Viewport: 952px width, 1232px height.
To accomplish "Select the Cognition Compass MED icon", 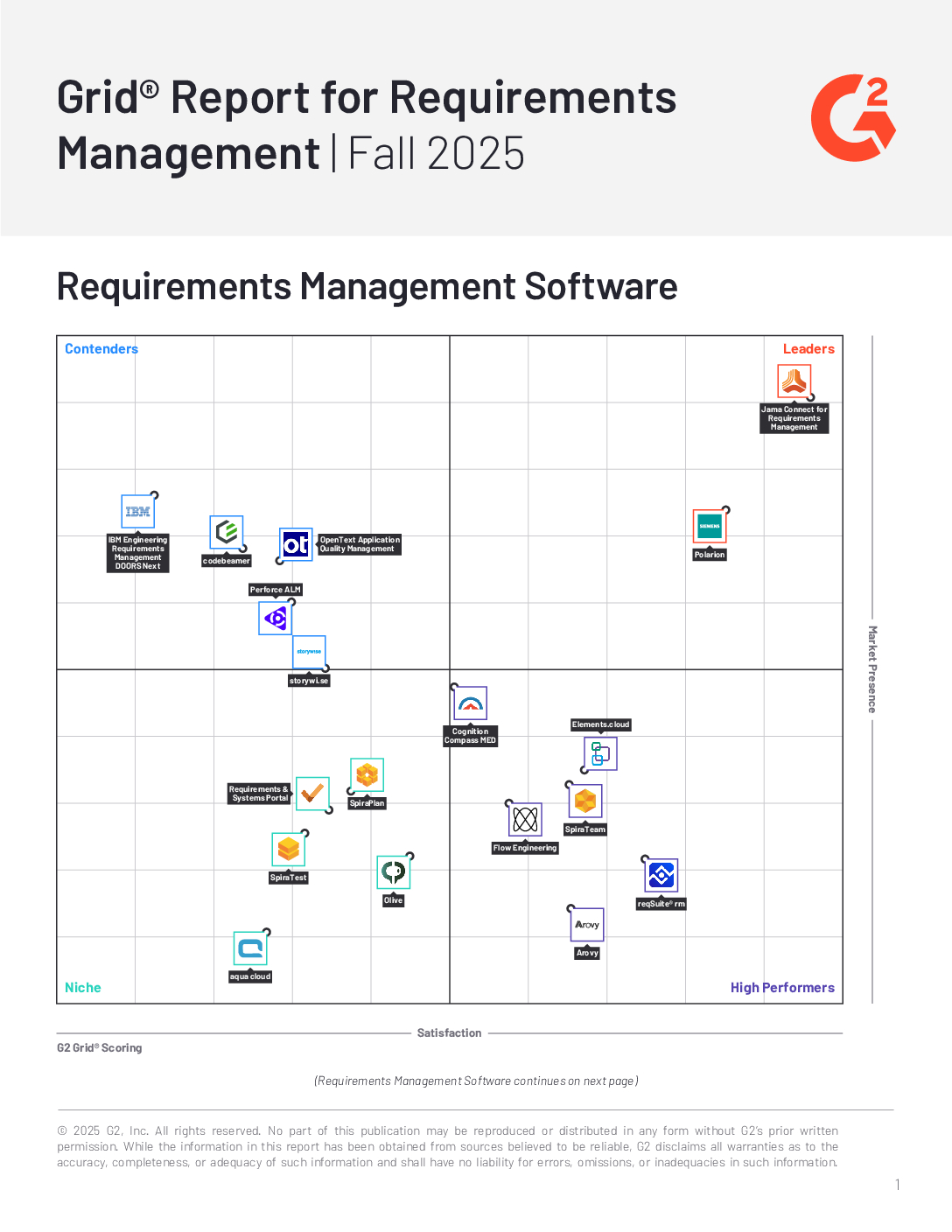I will (470, 703).
